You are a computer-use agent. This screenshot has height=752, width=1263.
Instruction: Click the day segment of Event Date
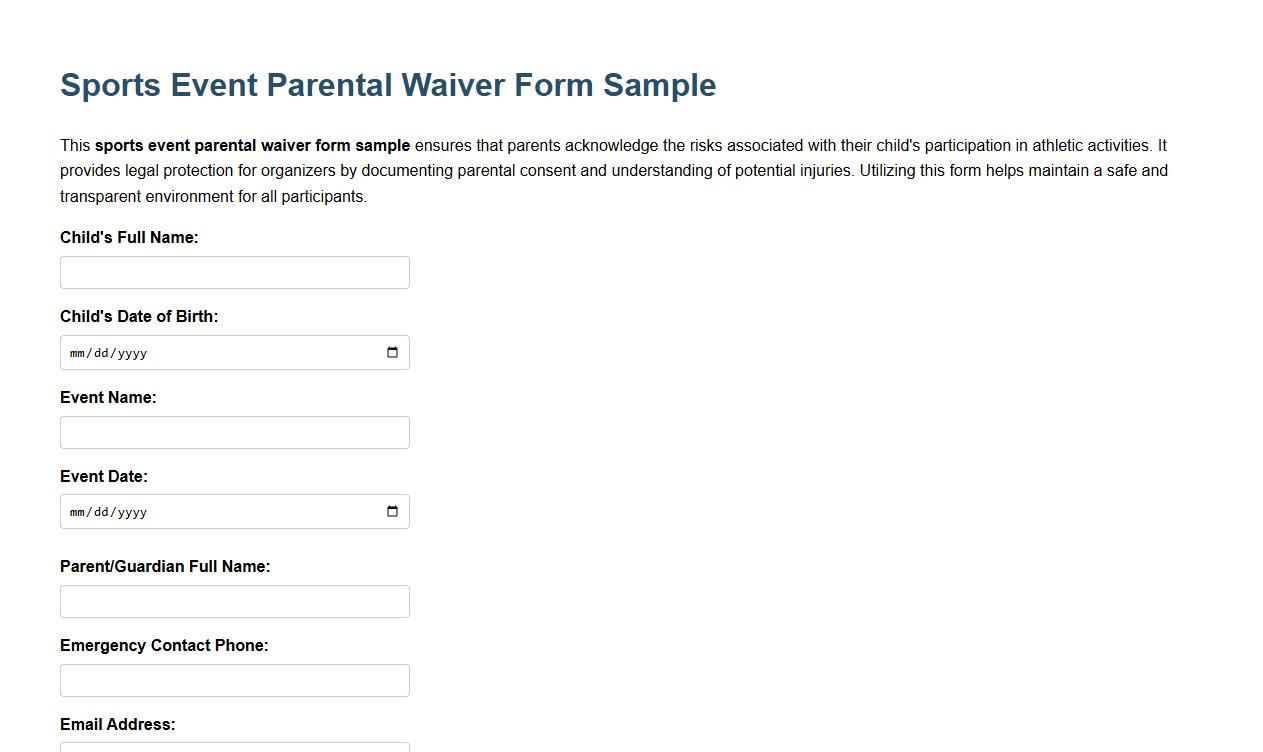point(99,511)
